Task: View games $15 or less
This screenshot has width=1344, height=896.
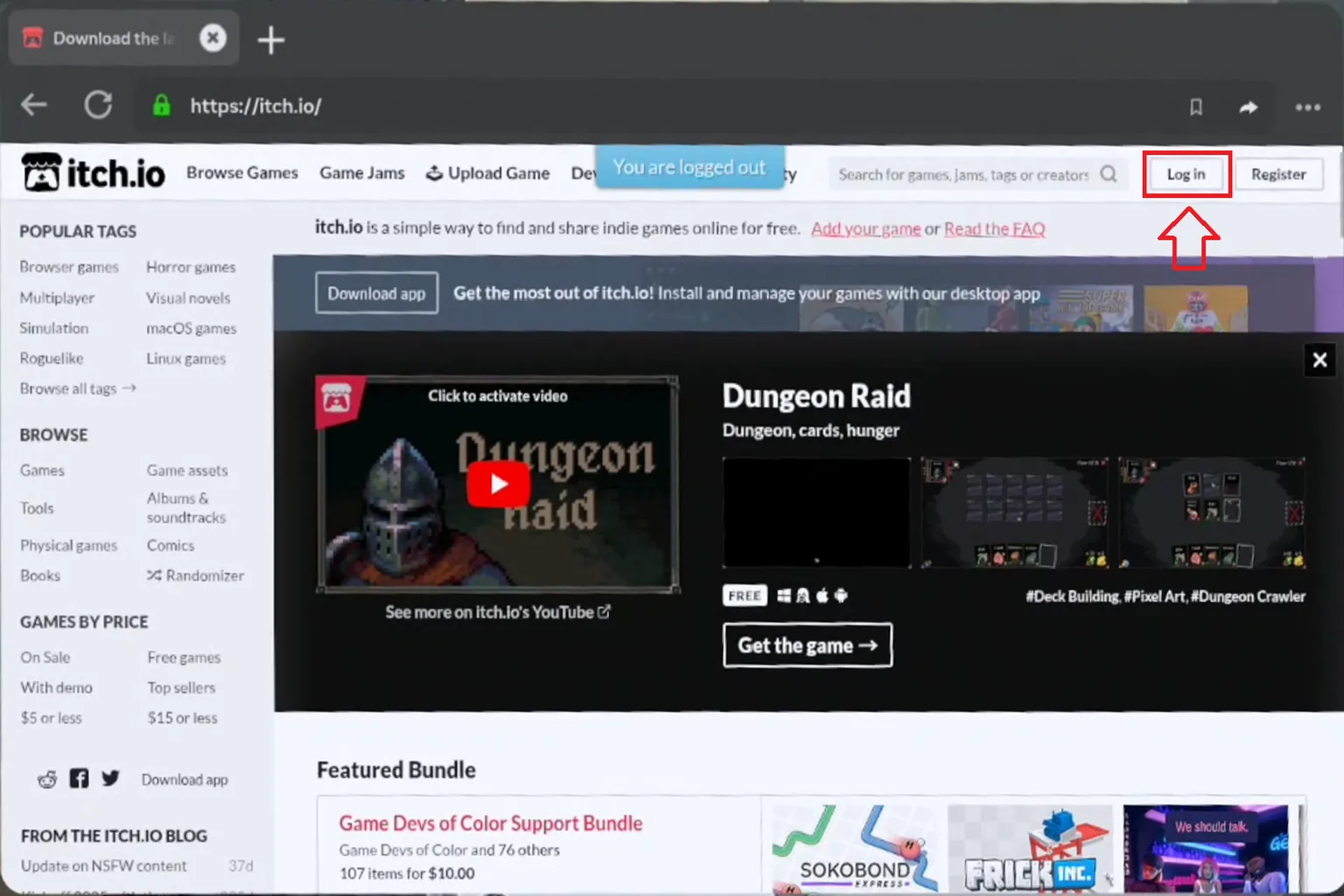Action: click(182, 717)
